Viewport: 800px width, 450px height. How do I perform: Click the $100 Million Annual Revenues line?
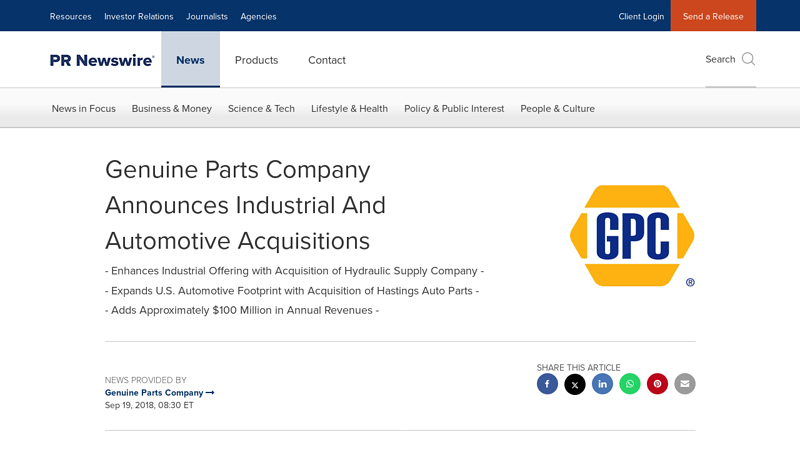[x=242, y=310]
